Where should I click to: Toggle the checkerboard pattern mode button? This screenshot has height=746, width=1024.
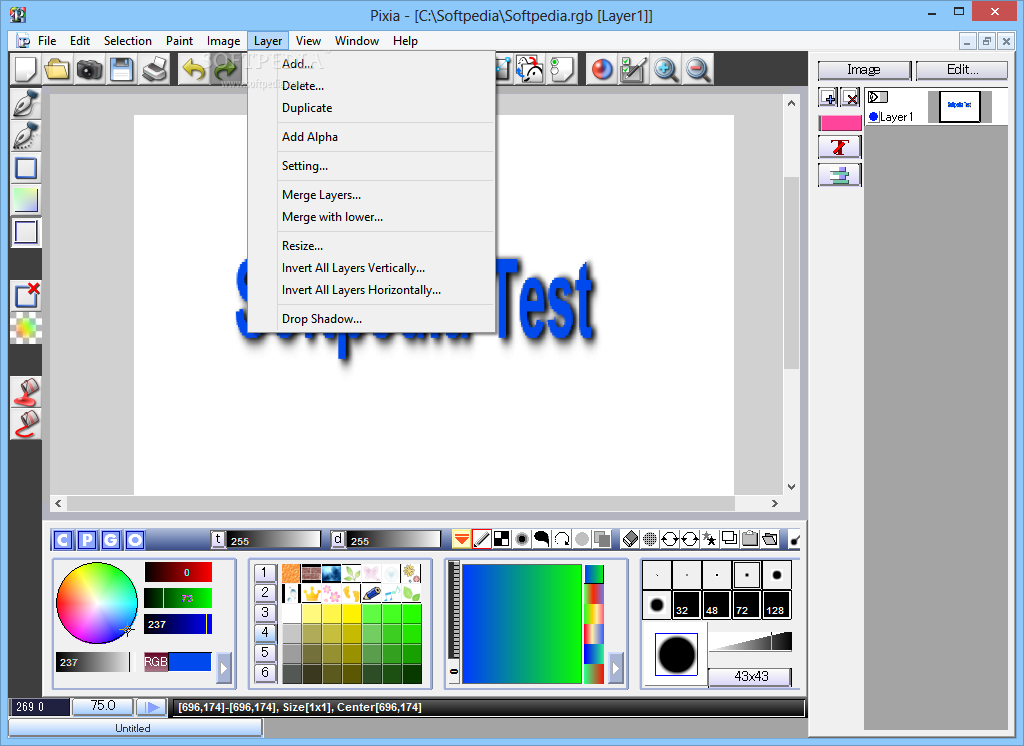click(x=502, y=539)
